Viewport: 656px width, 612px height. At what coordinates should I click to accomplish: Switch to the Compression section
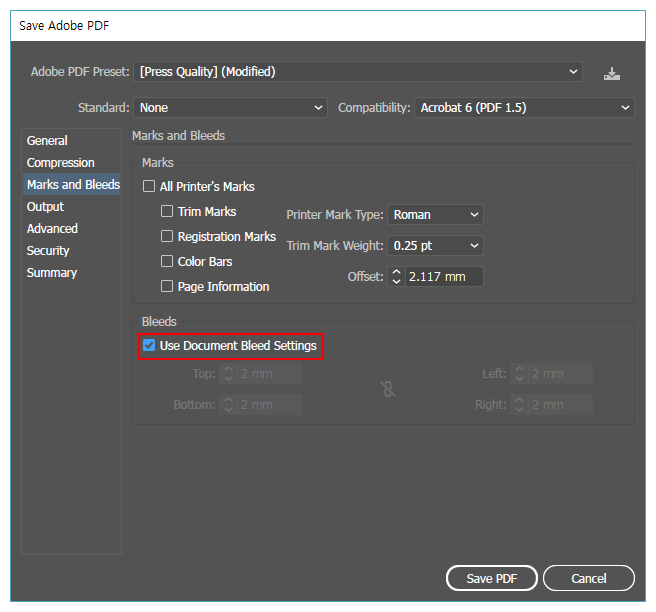pos(72,163)
